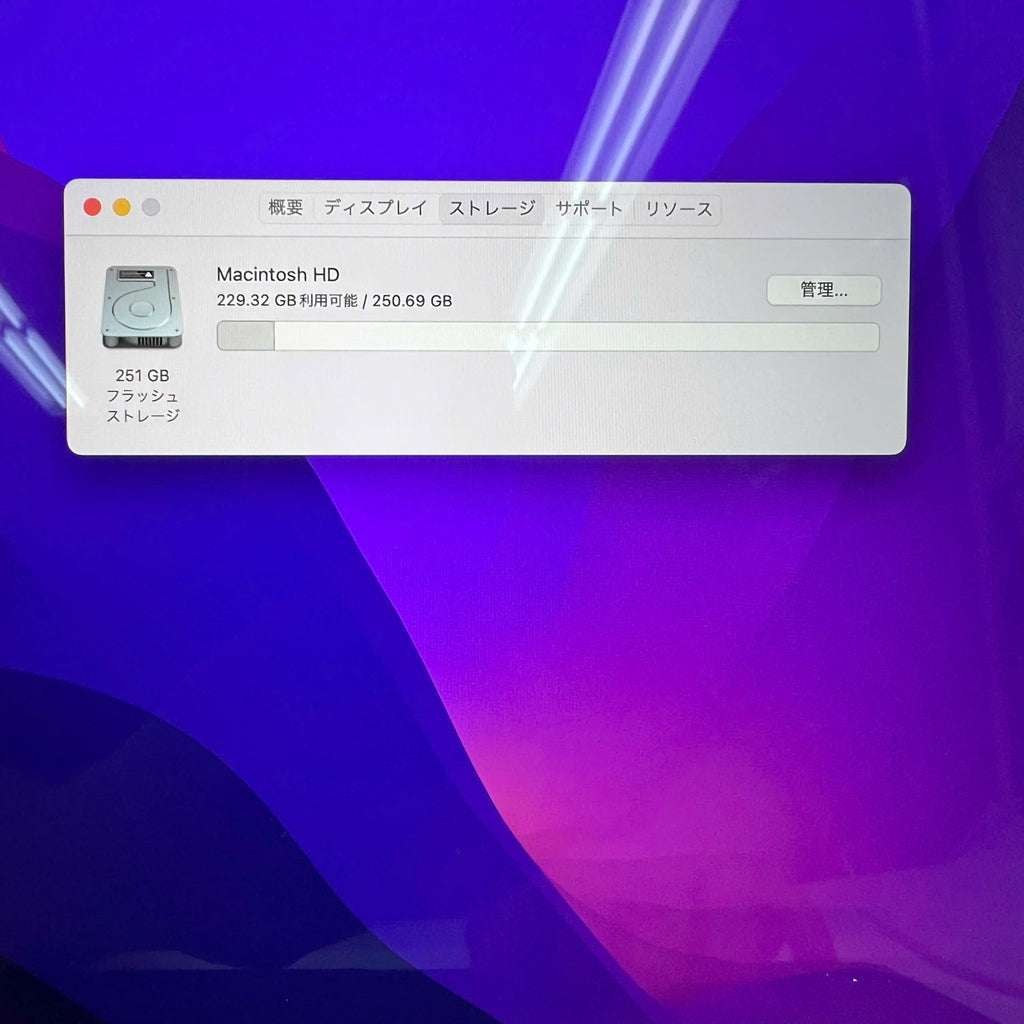This screenshot has height=1024, width=1024.
Task: Click the Macintosh HD drive icon
Action: coord(142,307)
